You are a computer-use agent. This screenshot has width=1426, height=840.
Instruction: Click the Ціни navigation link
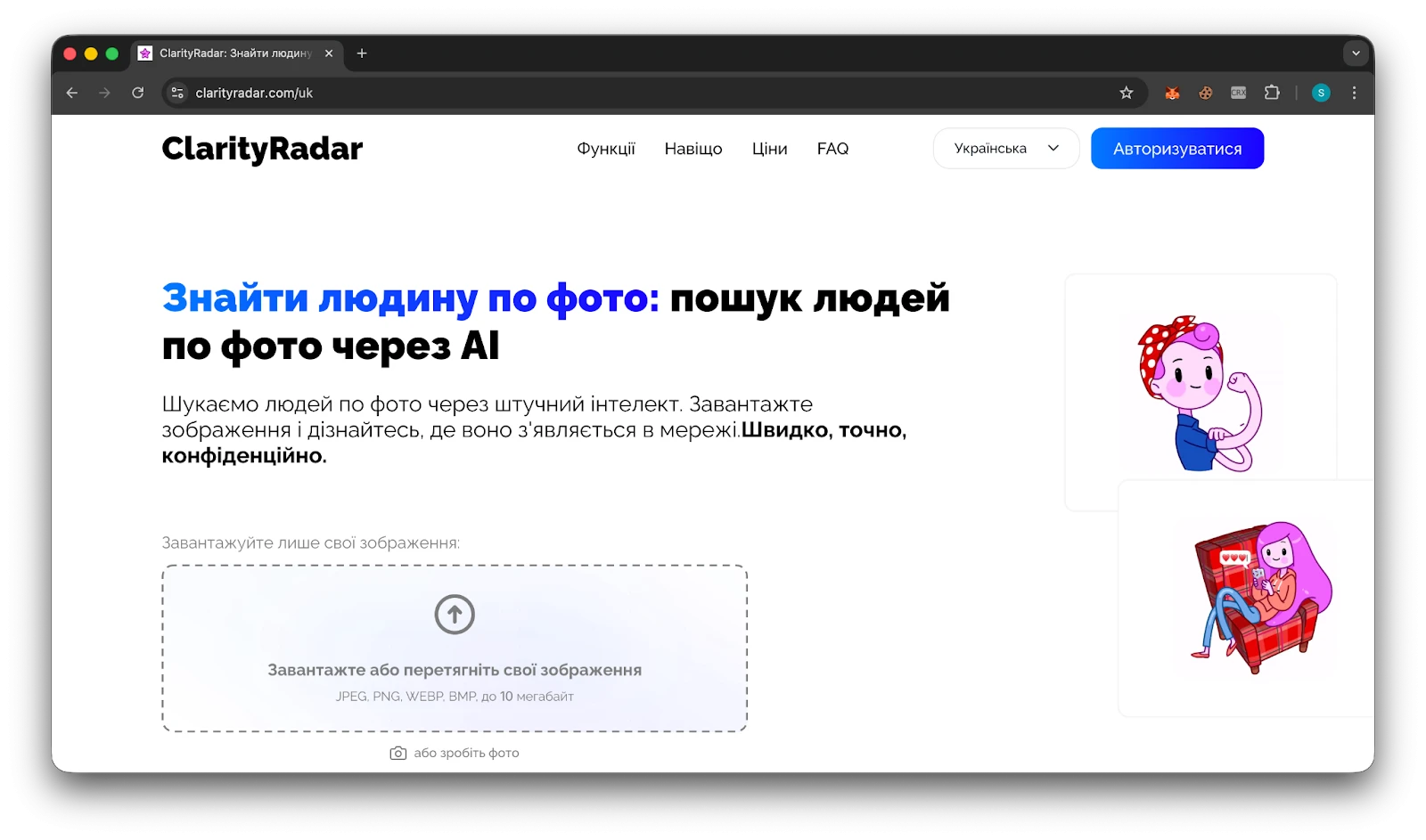point(769,149)
